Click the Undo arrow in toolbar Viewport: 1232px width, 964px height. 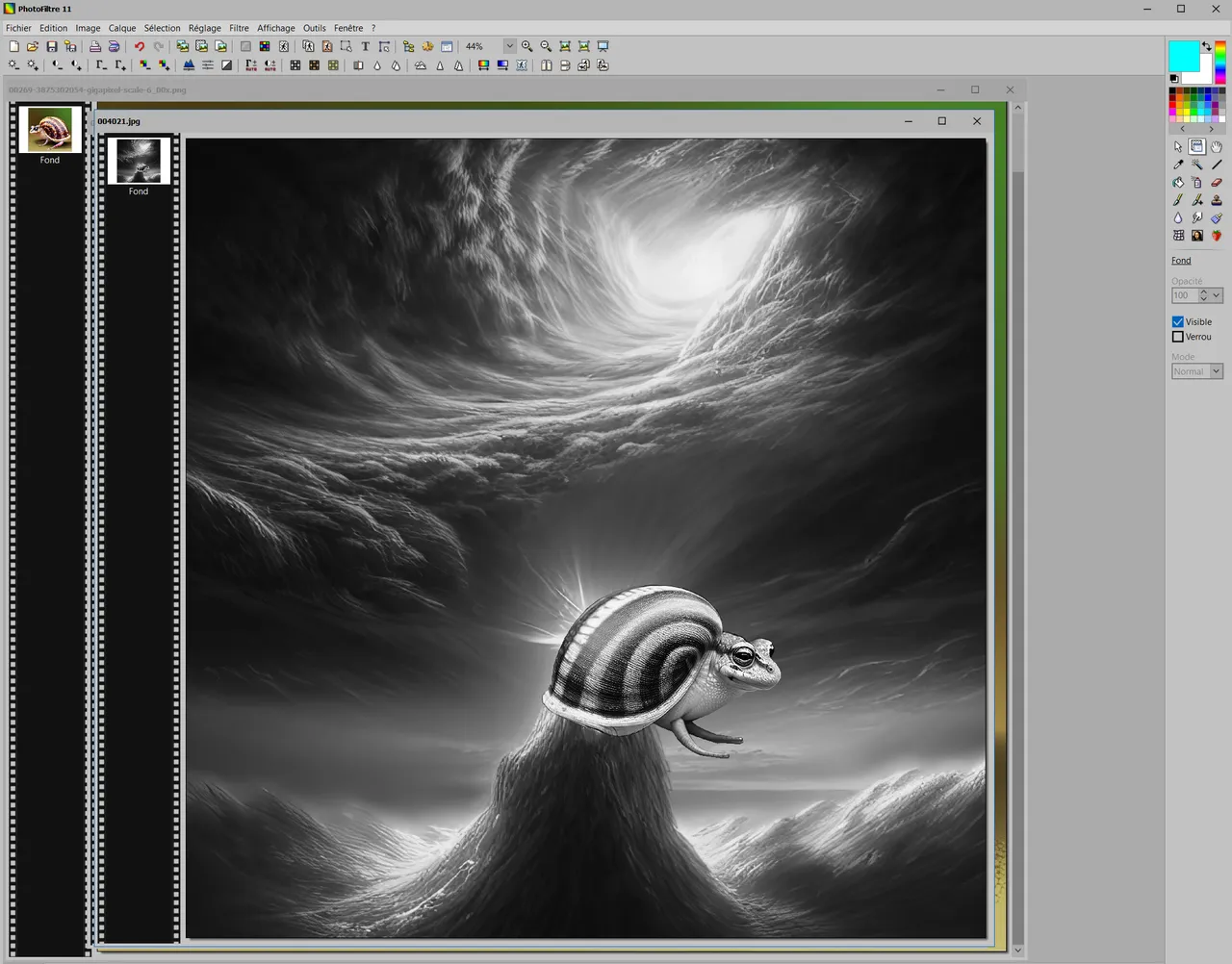click(x=139, y=46)
